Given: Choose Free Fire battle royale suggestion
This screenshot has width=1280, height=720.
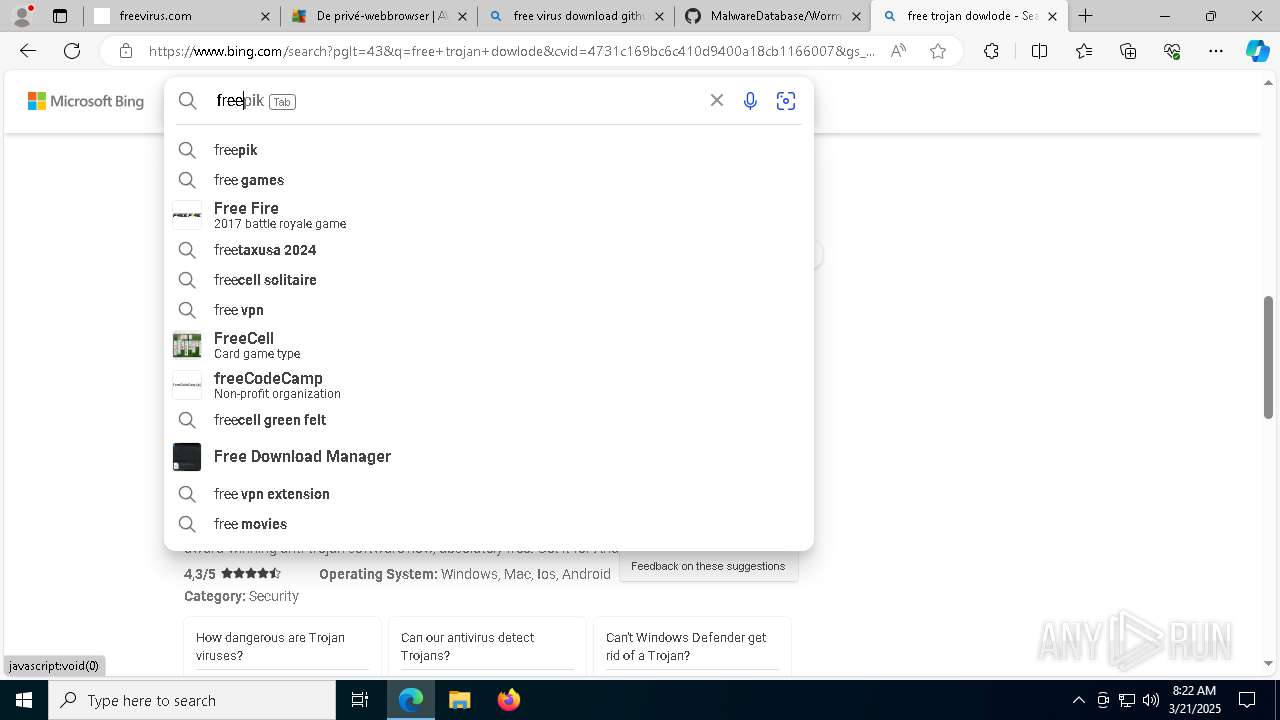Looking at the screenshot, I should coord(489,215).
